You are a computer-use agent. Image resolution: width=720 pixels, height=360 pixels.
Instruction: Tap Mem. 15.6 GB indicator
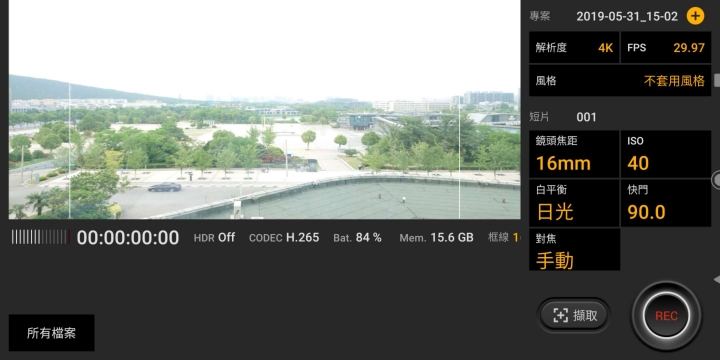click(436, 237)
